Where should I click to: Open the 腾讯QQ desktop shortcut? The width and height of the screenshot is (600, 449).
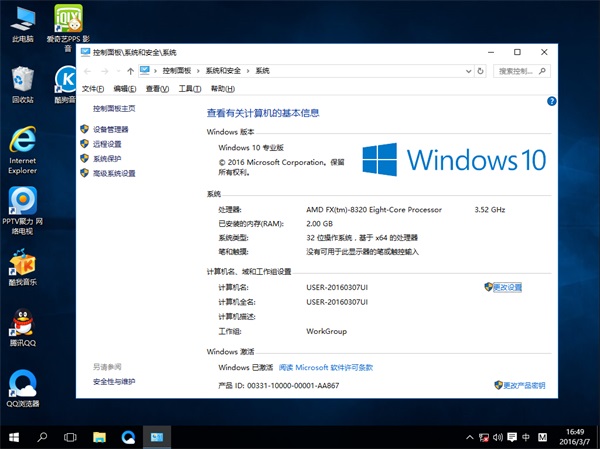[22, 327]
